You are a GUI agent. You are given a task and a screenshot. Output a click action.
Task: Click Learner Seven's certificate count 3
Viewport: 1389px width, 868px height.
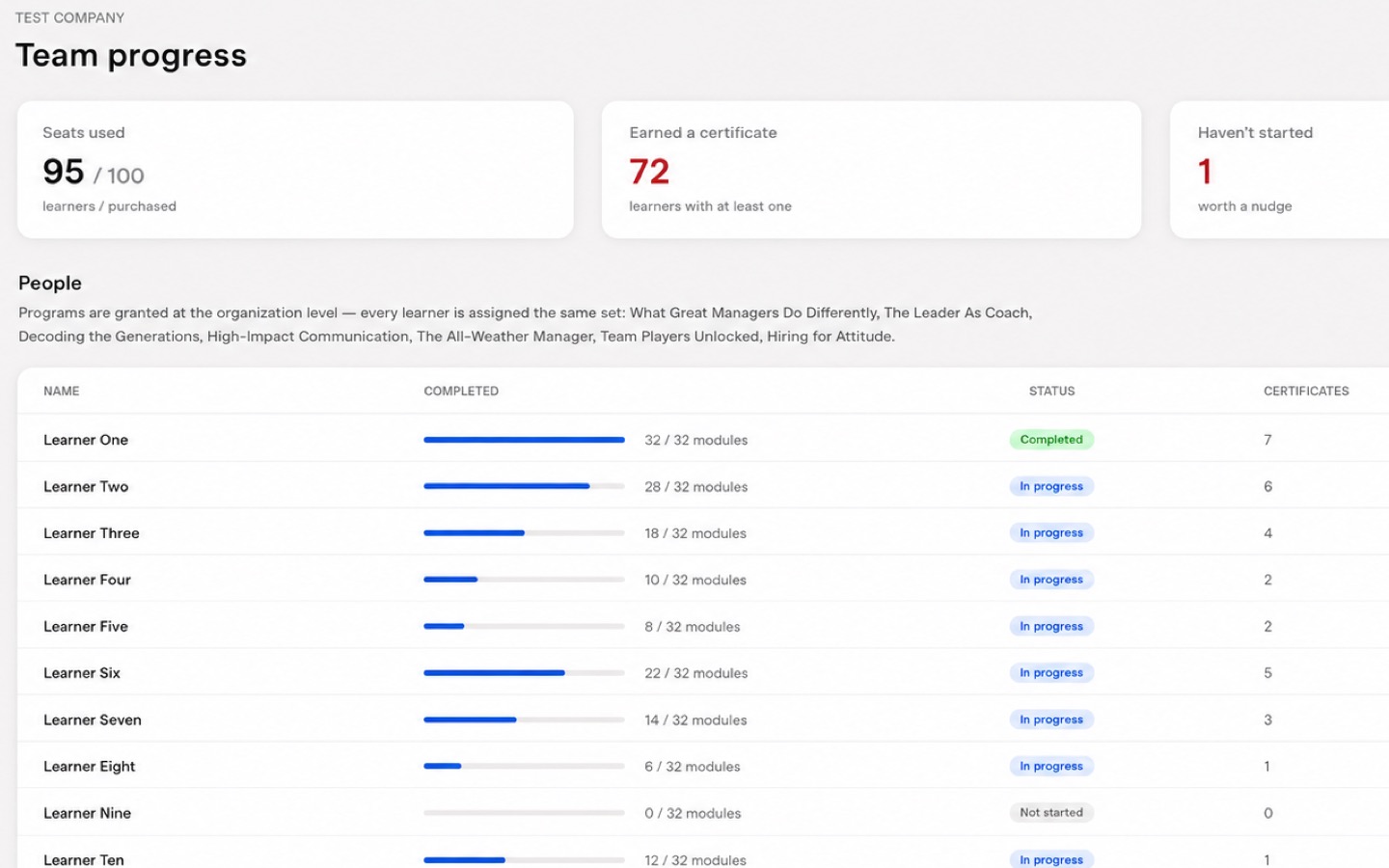[1267, 719]
